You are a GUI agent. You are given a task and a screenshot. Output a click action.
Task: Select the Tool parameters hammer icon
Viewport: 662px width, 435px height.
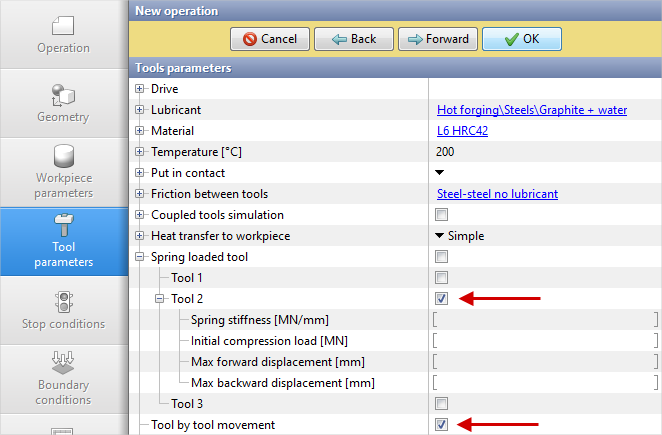point(63,226)
